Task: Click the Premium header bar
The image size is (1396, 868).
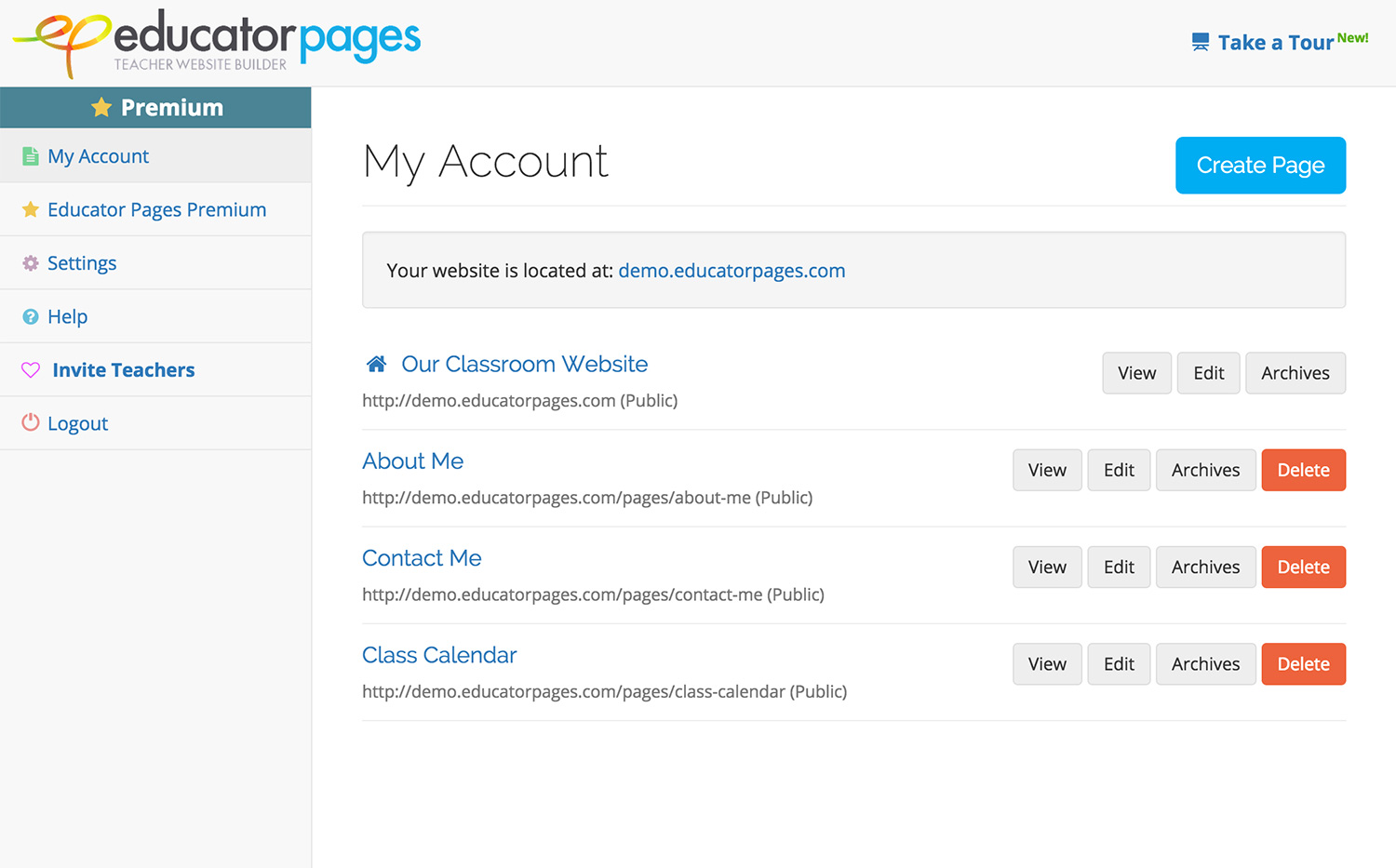Action: pos(155,108)
